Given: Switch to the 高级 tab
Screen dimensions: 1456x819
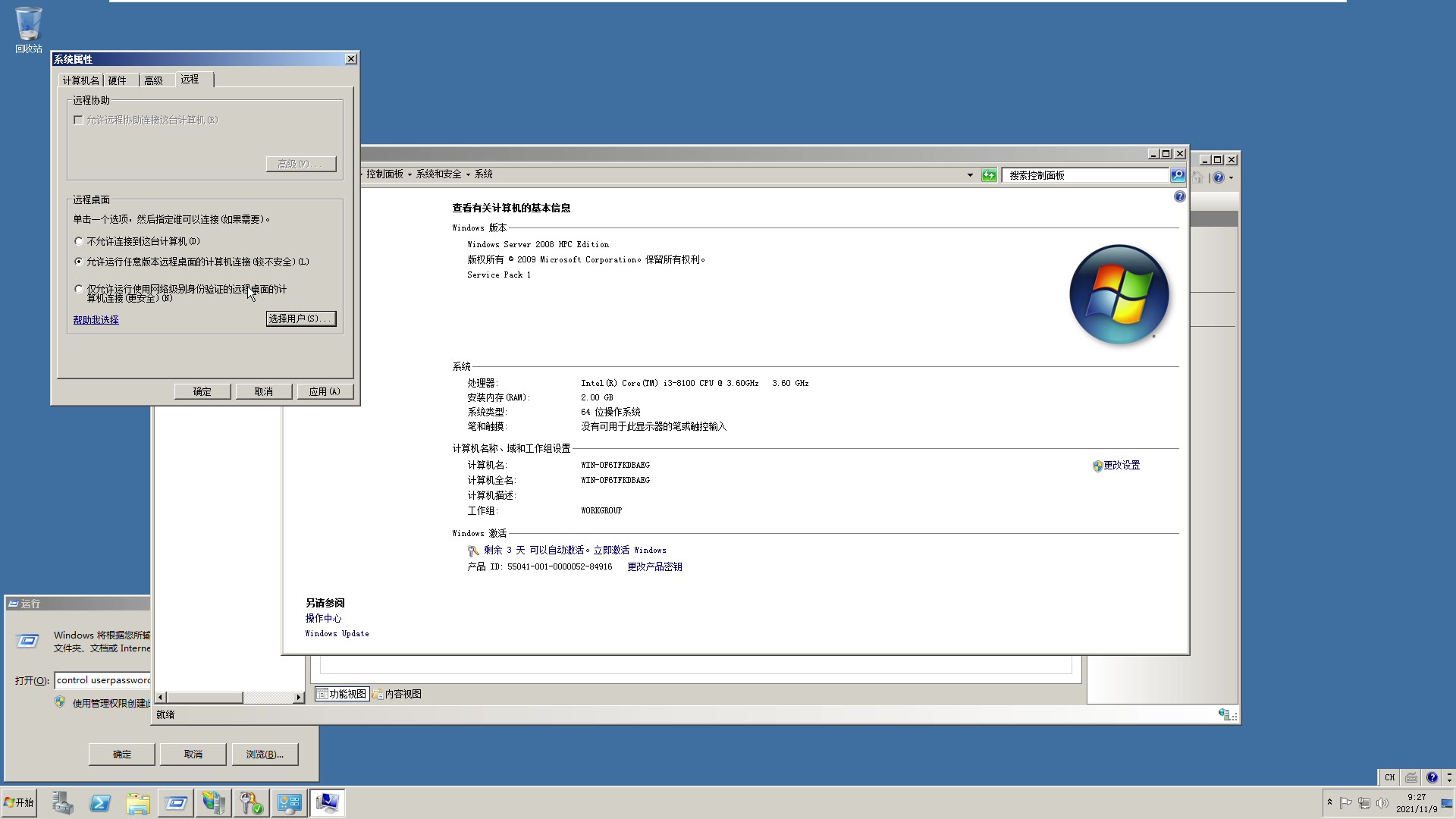Looking at the screenshot, I should coord(153,80).
